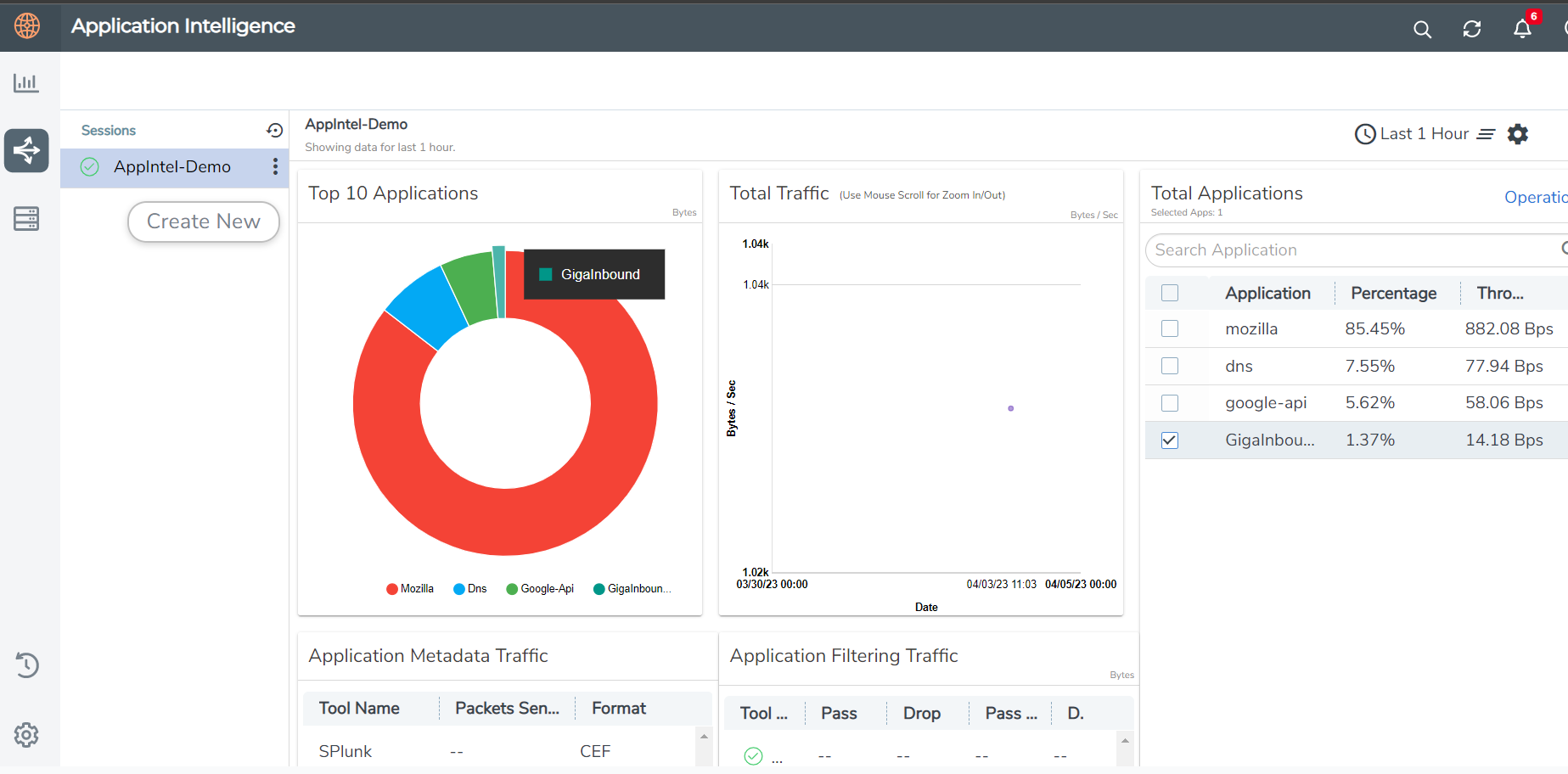
Task: Click the green check in Filtering Traffic row
Action: [x=753, y=756]
